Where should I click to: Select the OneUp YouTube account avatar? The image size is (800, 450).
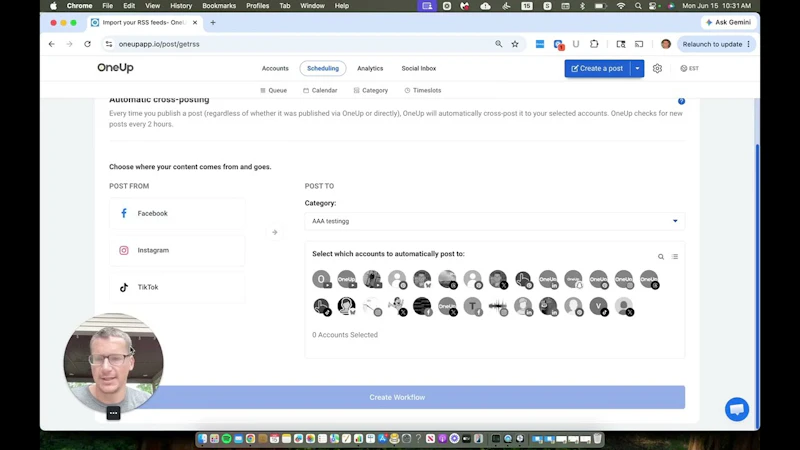[347, 279]
